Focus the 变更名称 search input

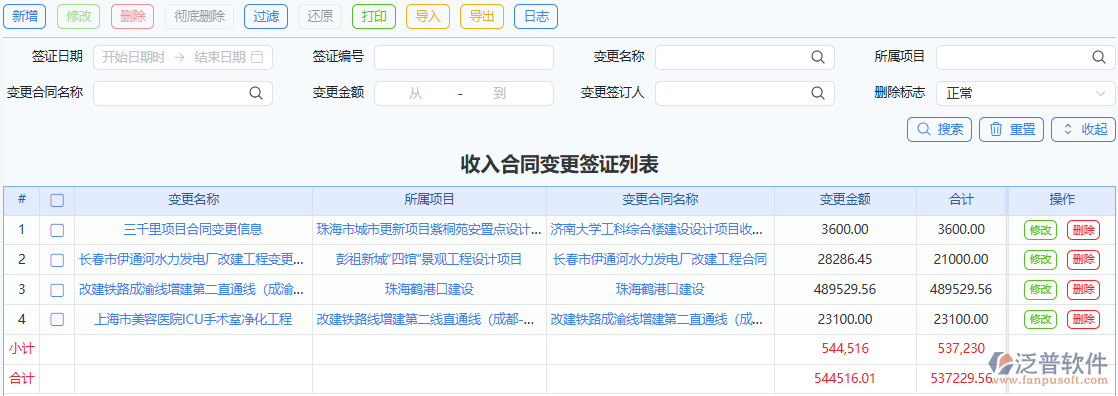[x=744, y=57]
